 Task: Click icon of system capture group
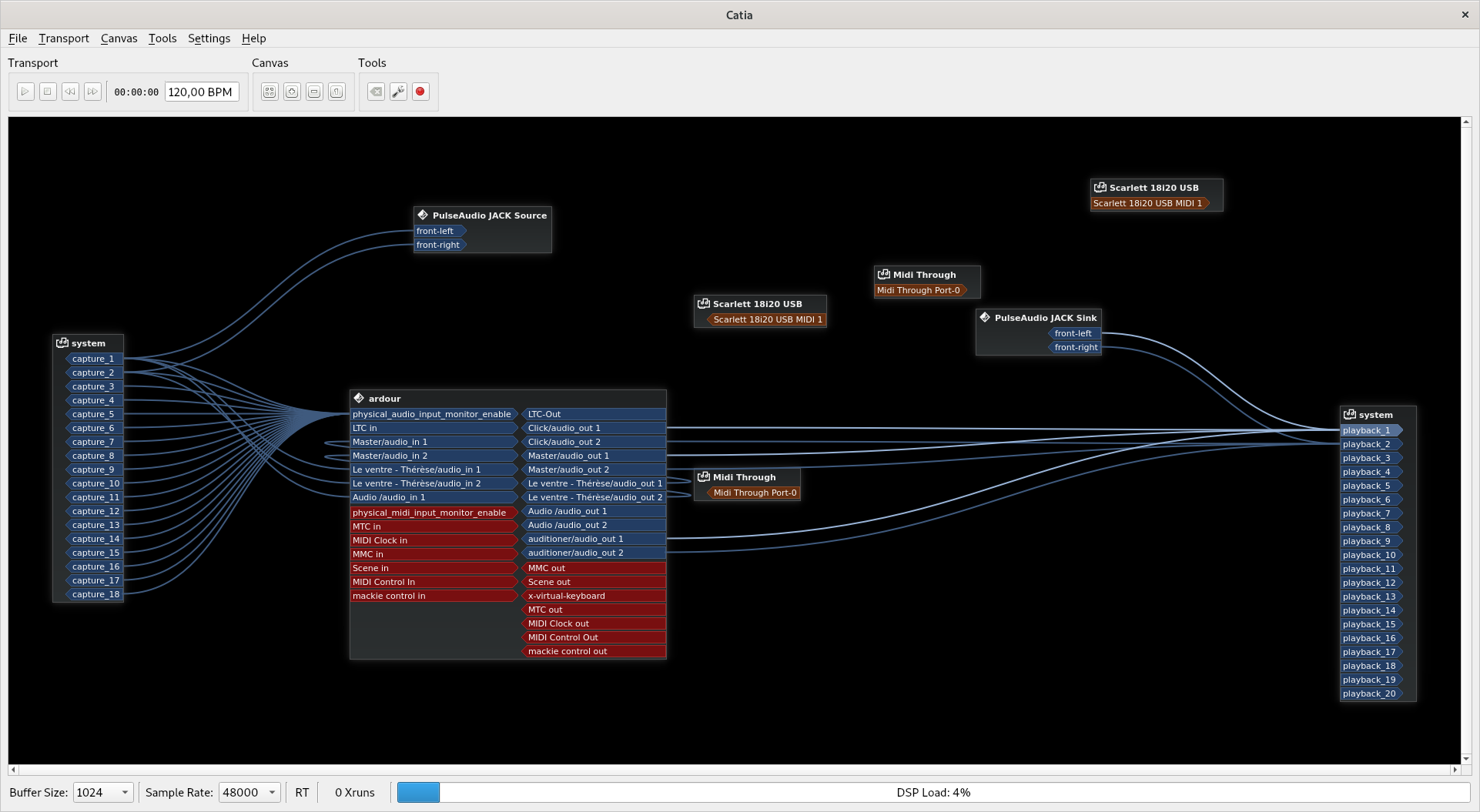(x=62, y=343)
